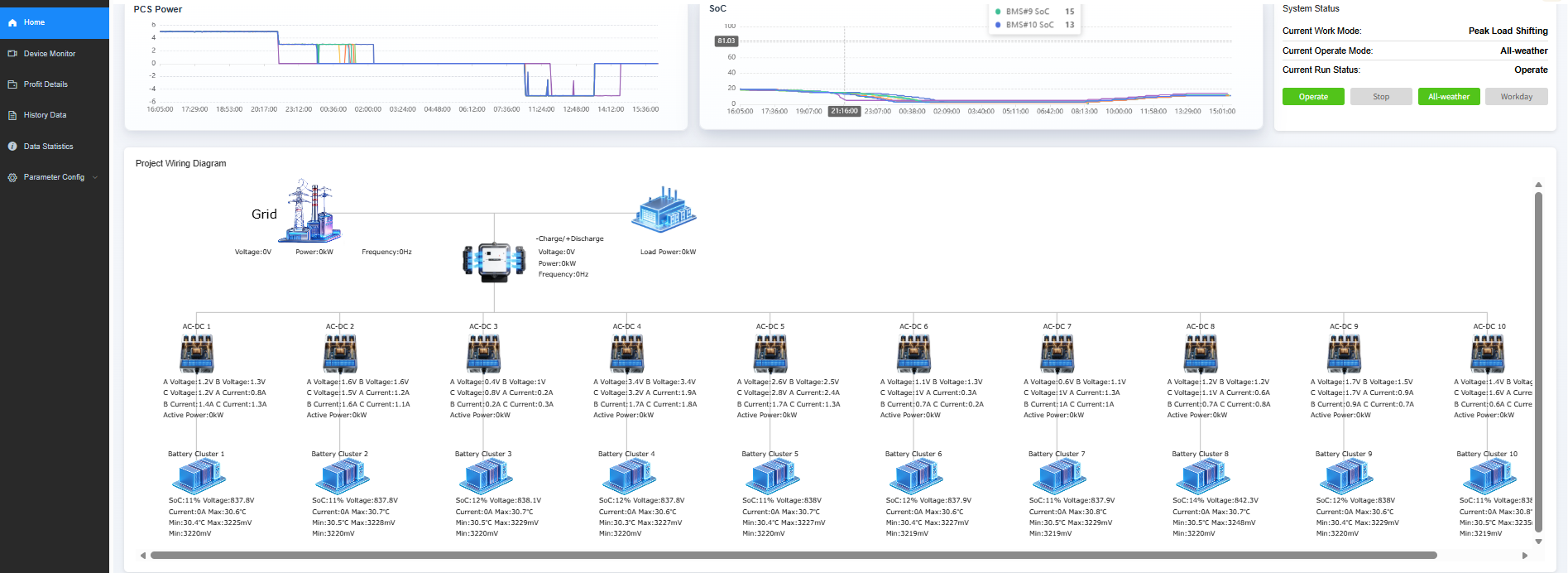Click the horizontal scrollbar of the wiring diagram

click(x=793, y=556)
